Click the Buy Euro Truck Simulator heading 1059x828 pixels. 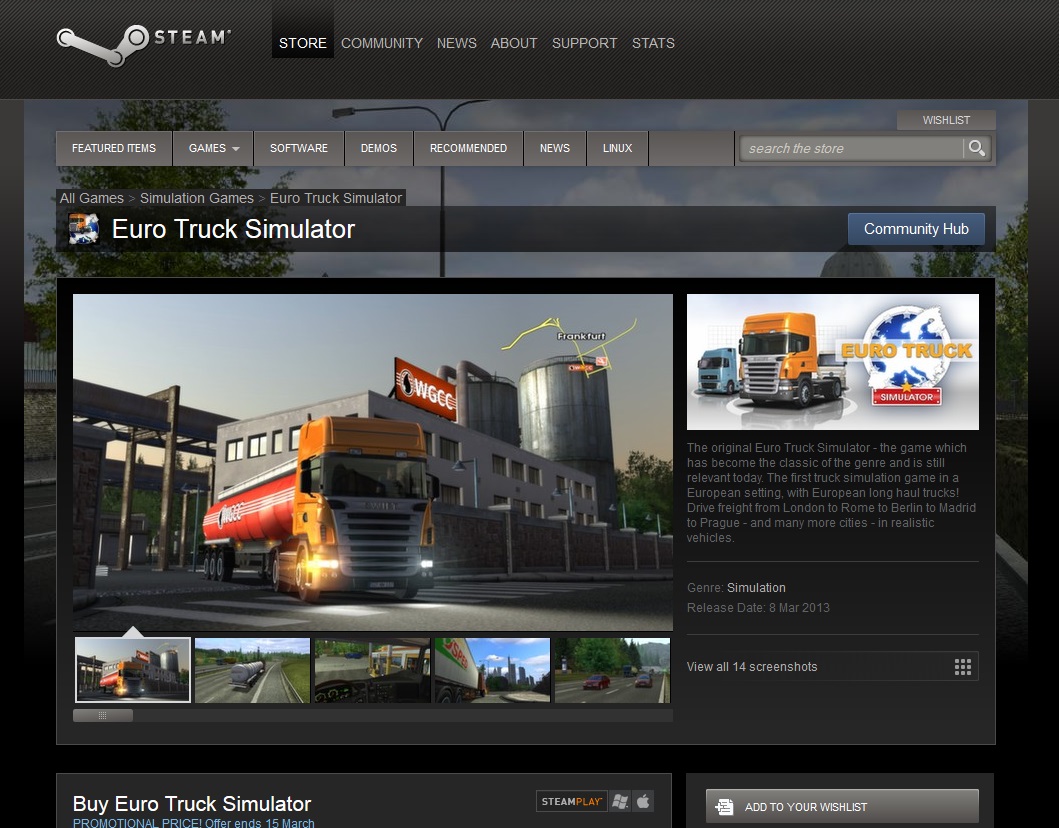[192, 804]
